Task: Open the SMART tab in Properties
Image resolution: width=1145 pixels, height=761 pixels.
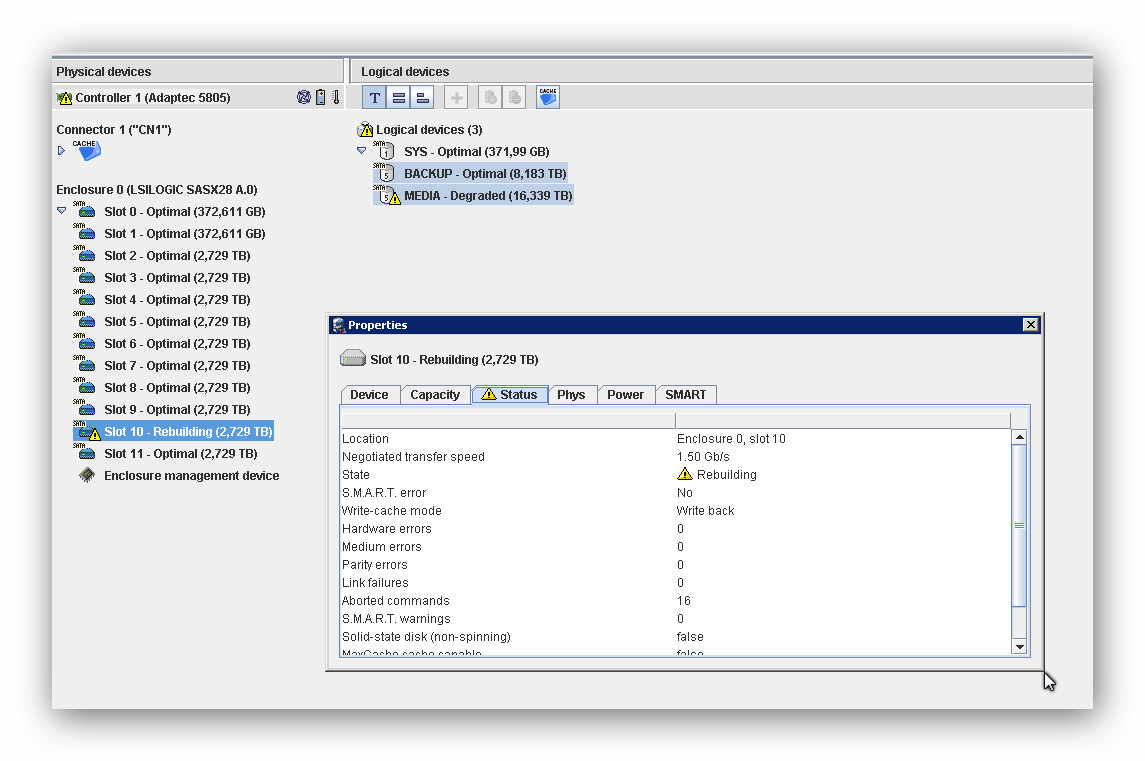Action: tap(685, 394)
